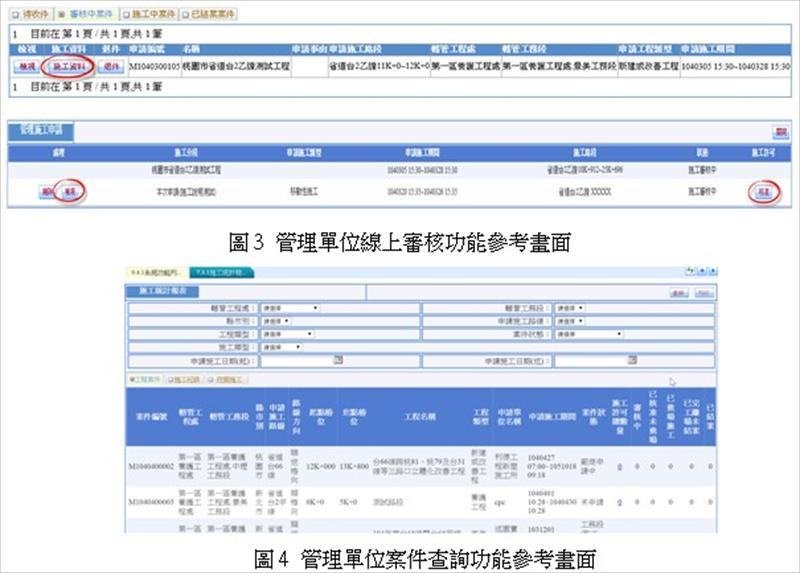
Task: Select the teal 施工統計 tab
Action: coord(222,273)
